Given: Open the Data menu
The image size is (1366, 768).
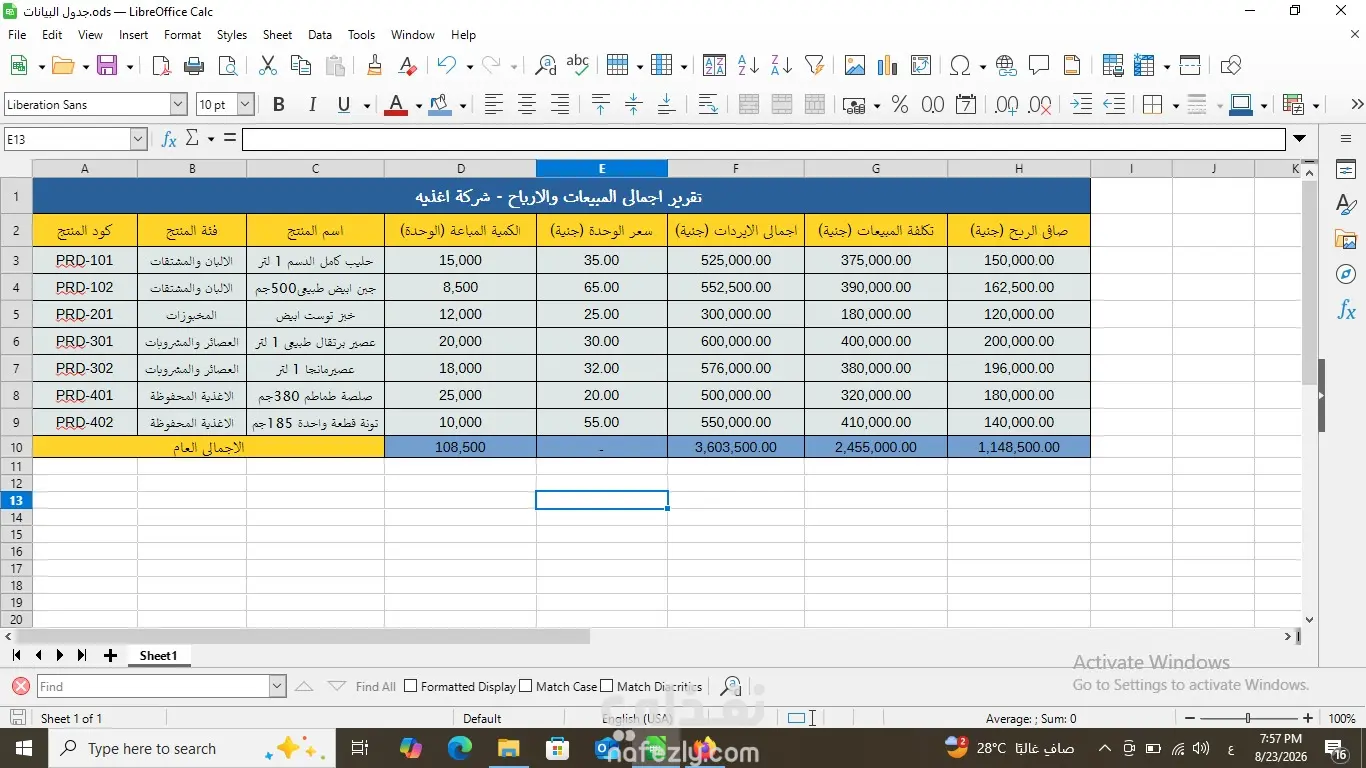Looking at the screenshot, I should coord(320,35).
